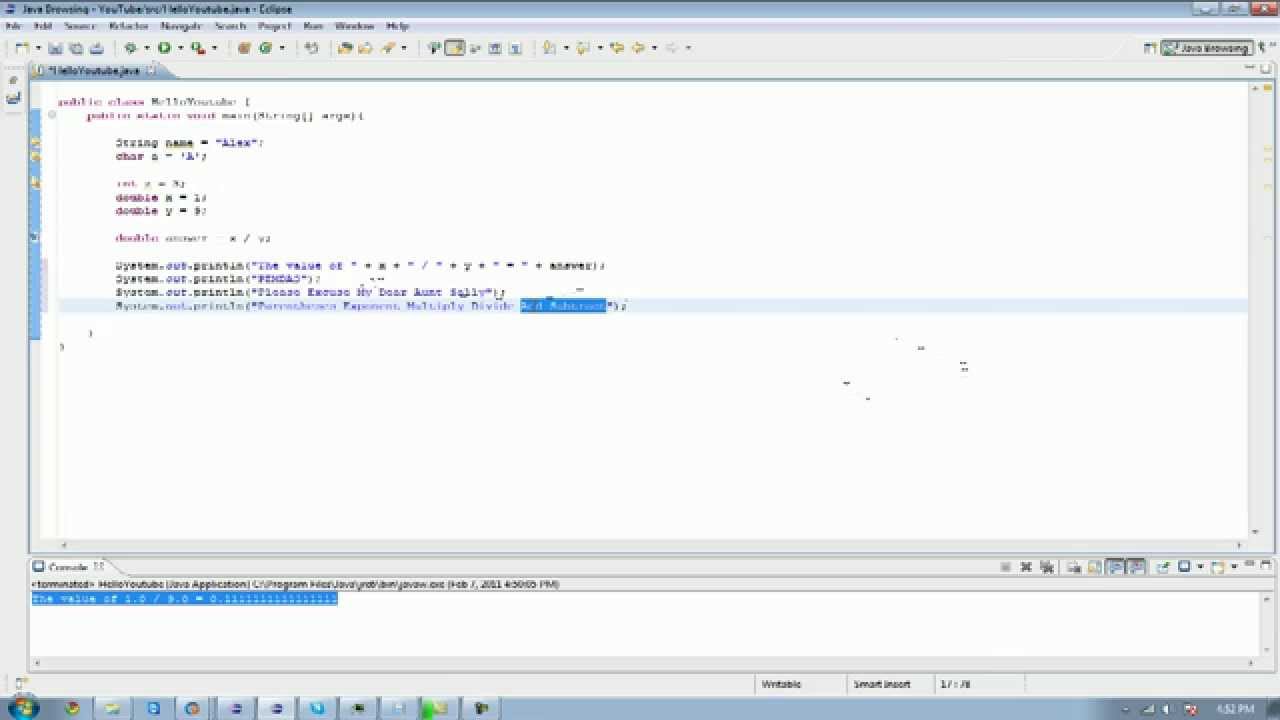Click the Terminate console icon
The image size is (1280, 720).
point(1005,567)
